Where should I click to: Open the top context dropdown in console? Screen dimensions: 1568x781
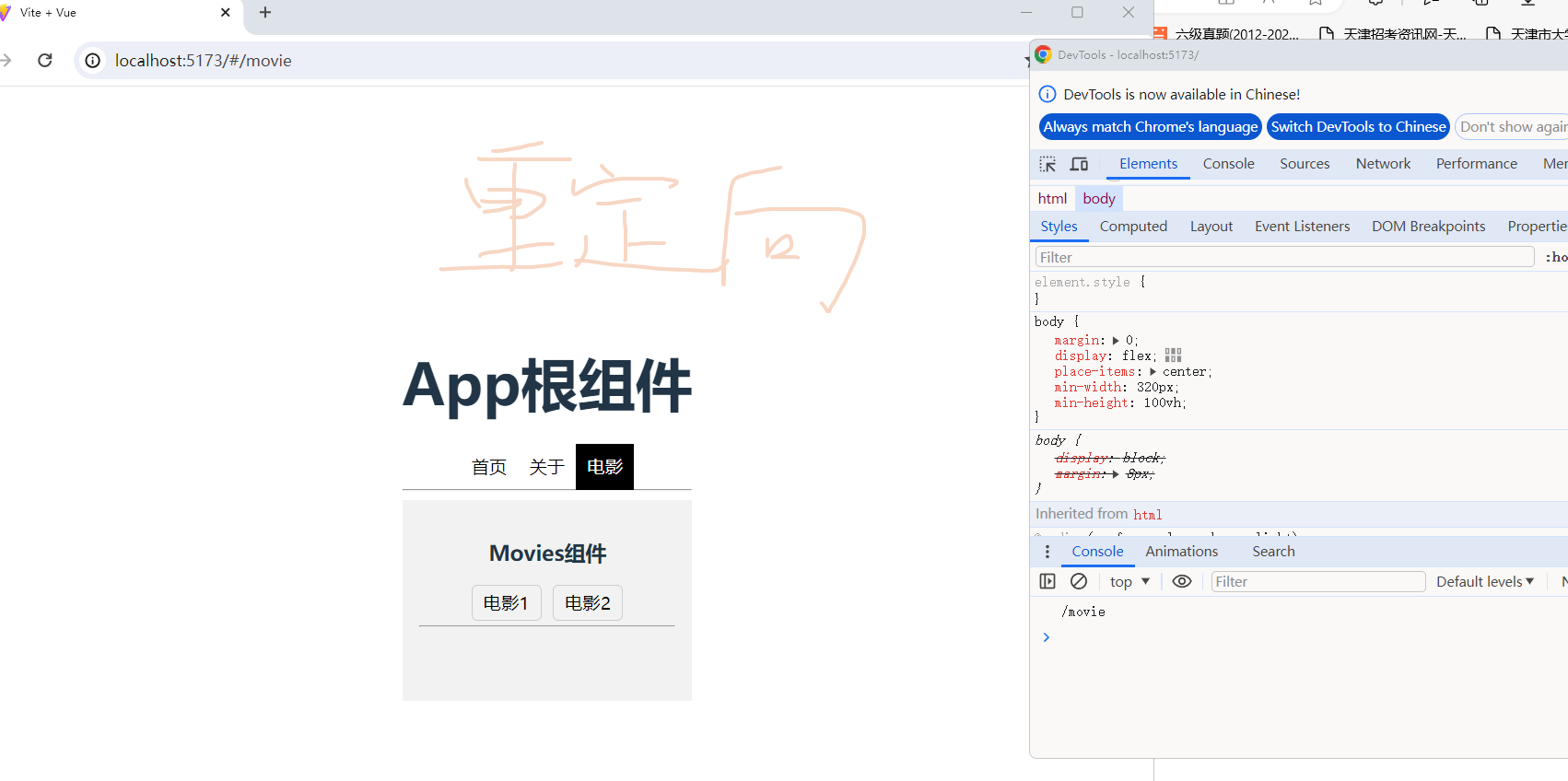pyautogui.click(x=1129, y=582)
